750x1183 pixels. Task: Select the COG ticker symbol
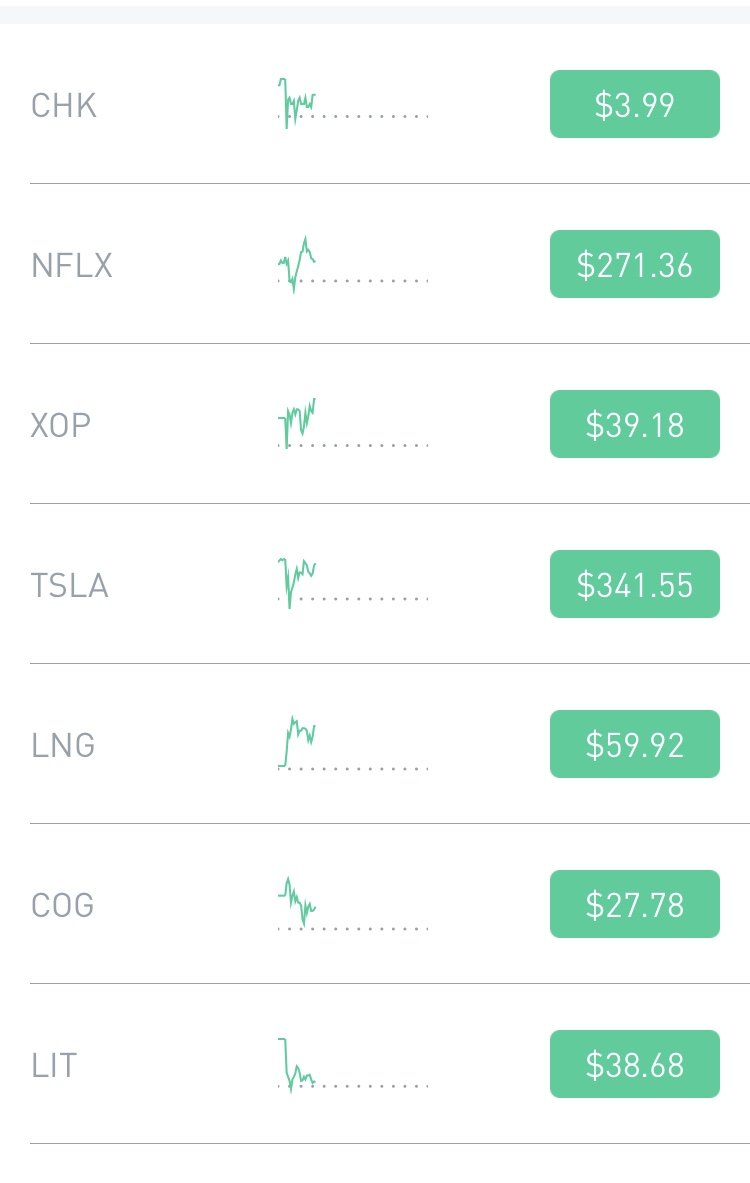[63, 905]
